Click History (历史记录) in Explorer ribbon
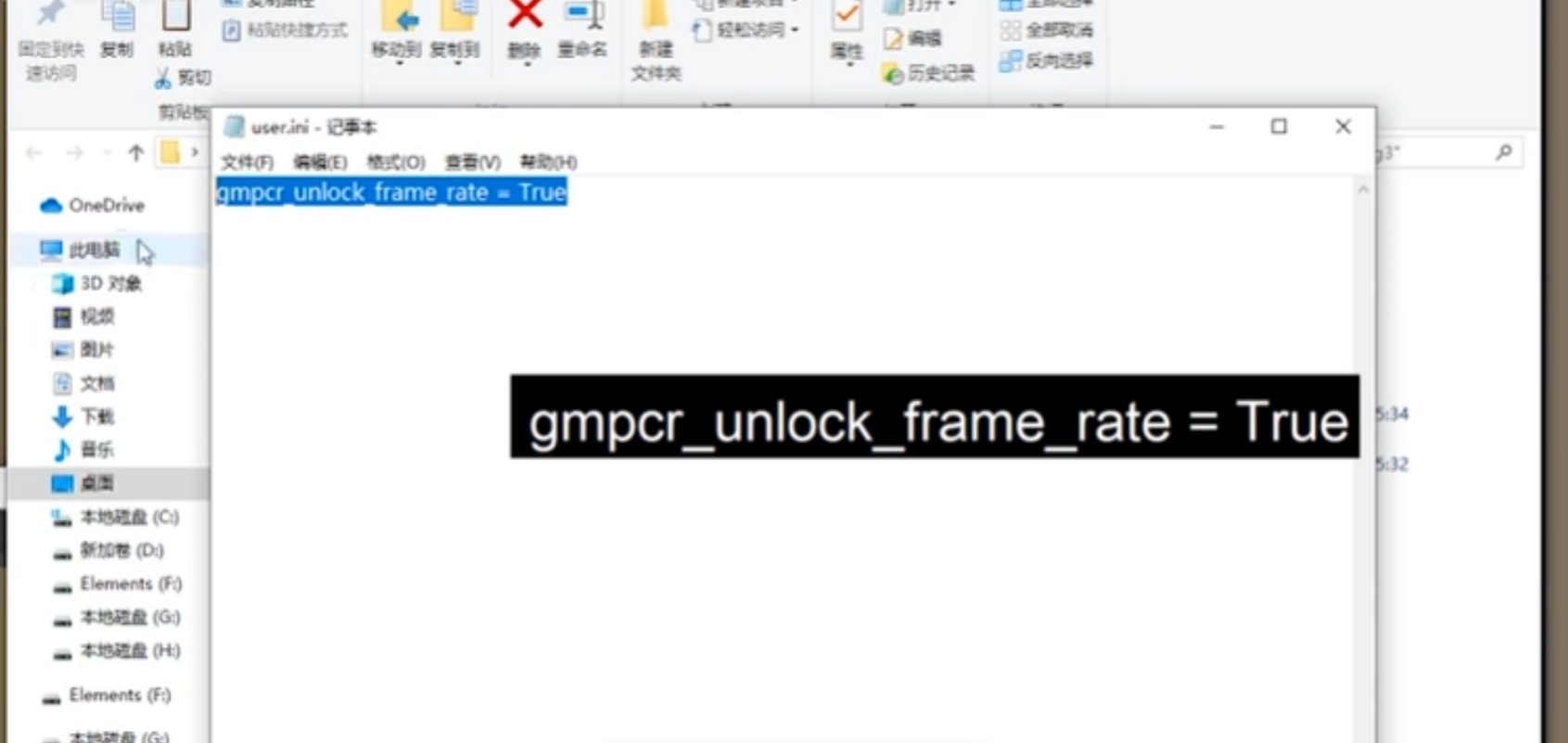Viewport: 1568px width, 743px height. tap(928, 73)
